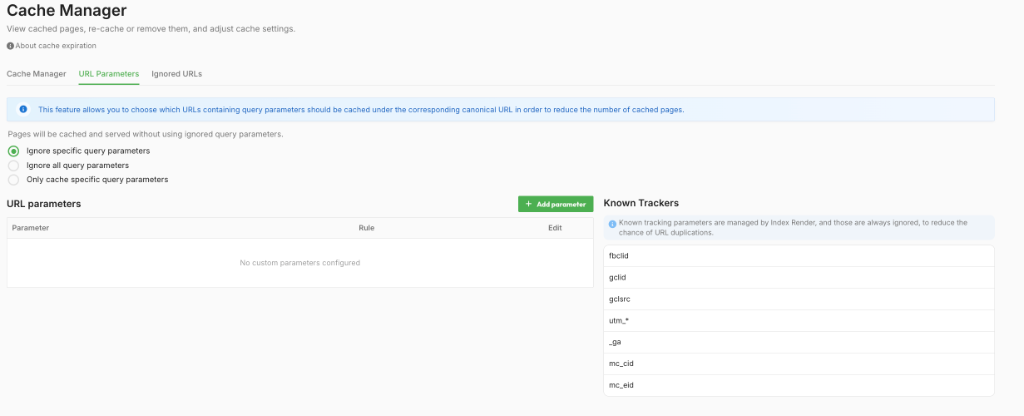Viewport: 1024px width, 416px height.
Task: Click the utm_* tracker row
Action: pos(799,321)
